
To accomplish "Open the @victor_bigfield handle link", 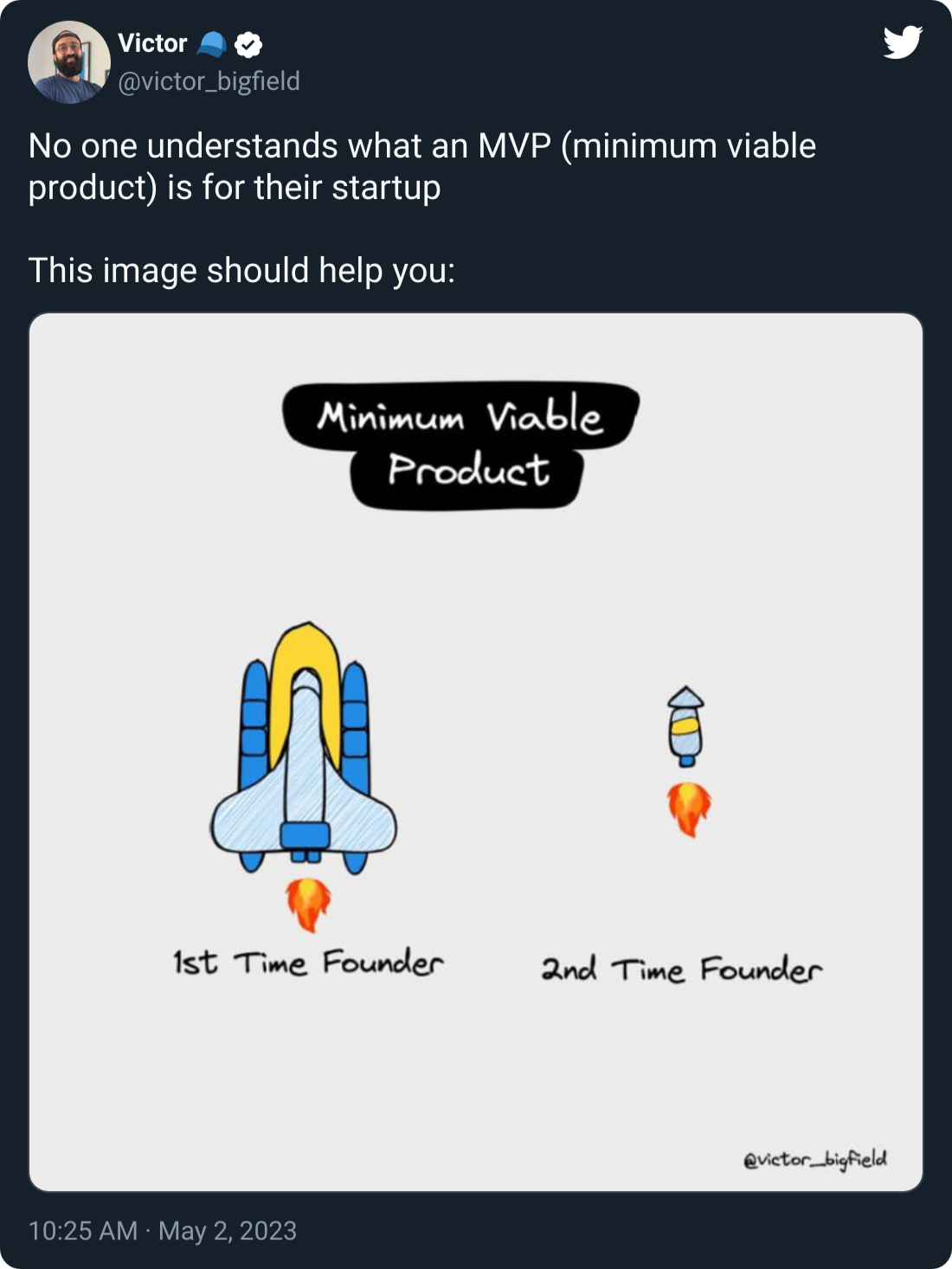I will point(209,81).
